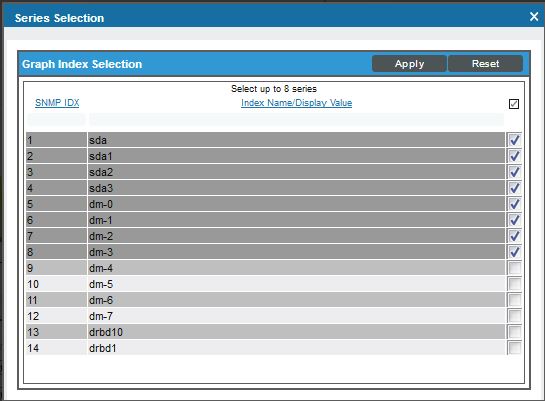Check the drbd10 series checkbox
This screenshot has width=545, height=401.
click(x=514, y=332)
